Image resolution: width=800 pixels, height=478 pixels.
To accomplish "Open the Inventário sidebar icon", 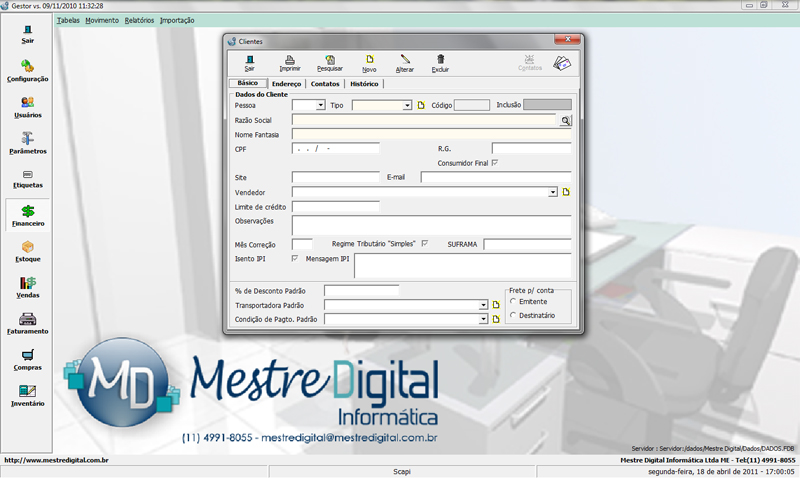I will pyautogui.click(x=28, y=396).
